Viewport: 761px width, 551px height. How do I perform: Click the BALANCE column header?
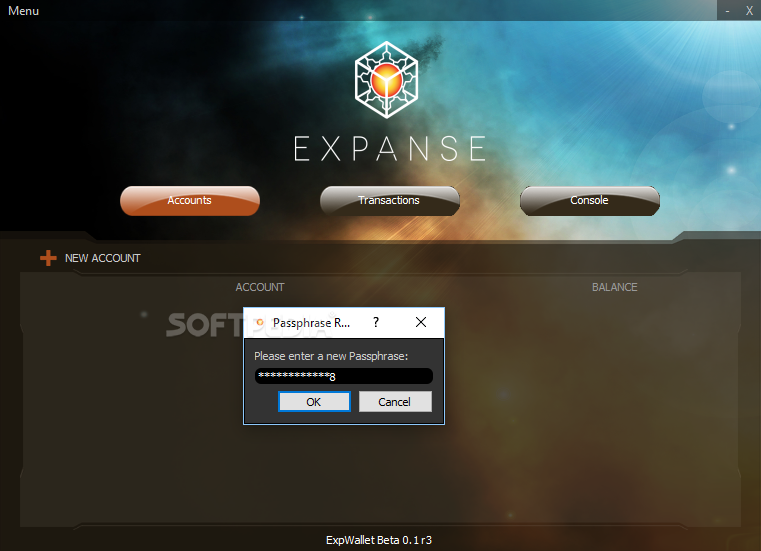pos(614,287)
